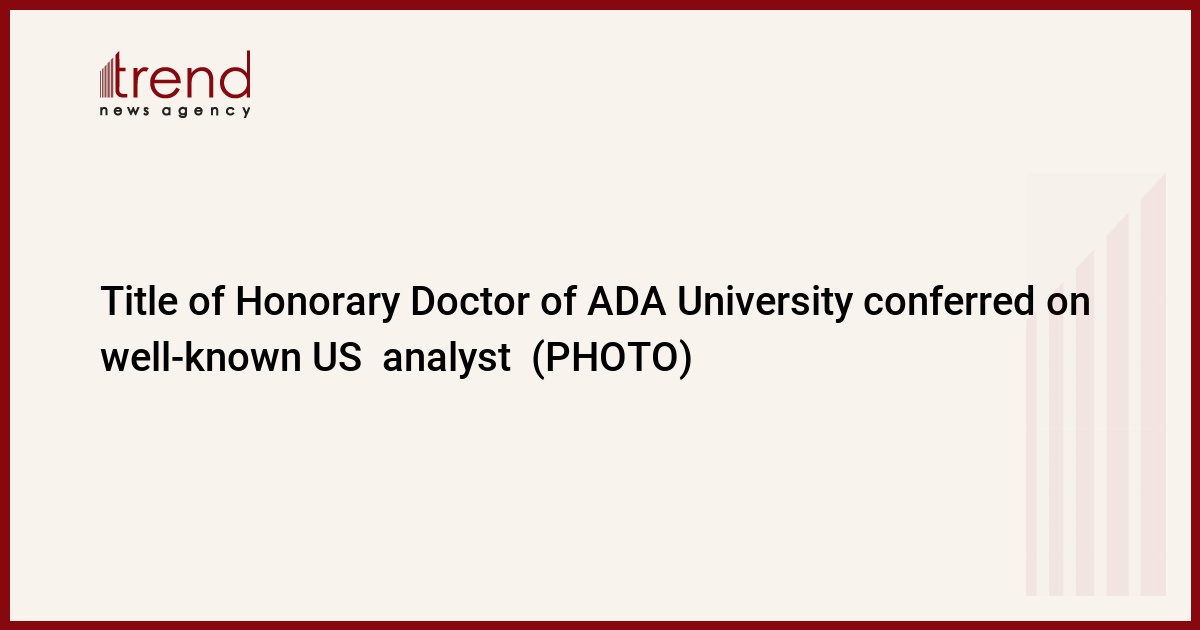This screenshot has height=630, width=1200.
Task: Open the "(PHOTO)" label in the headline
Action: [611, 357]
